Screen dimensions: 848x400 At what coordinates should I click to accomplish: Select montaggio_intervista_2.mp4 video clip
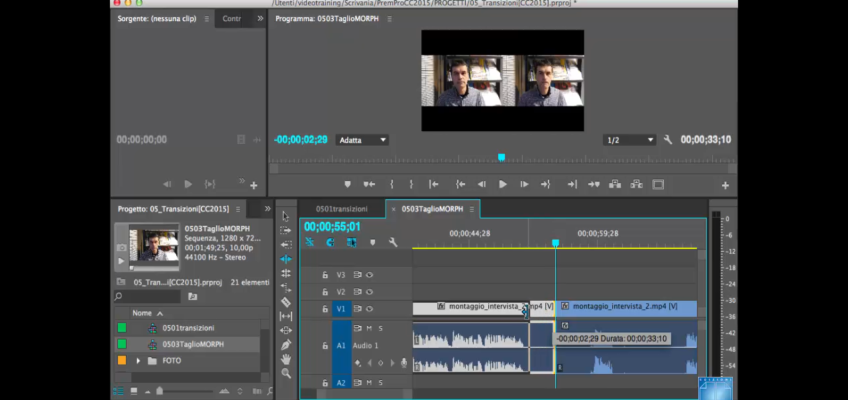pyautogui.click(x=626, y=309)
